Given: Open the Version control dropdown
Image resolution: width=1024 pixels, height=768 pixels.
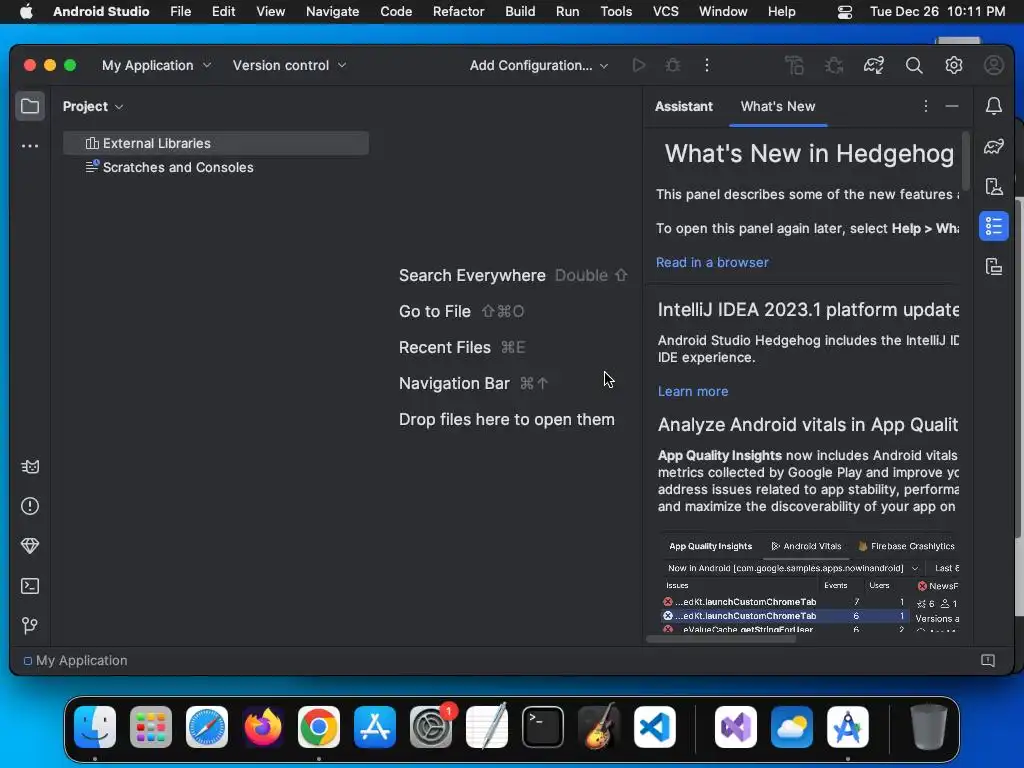Looking at the screenshot, I should (x=289, y=65).
